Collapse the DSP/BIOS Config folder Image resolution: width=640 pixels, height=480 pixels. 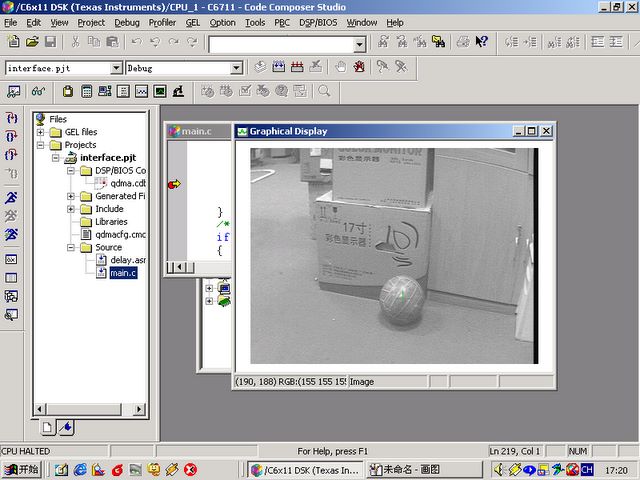point(71,171)
